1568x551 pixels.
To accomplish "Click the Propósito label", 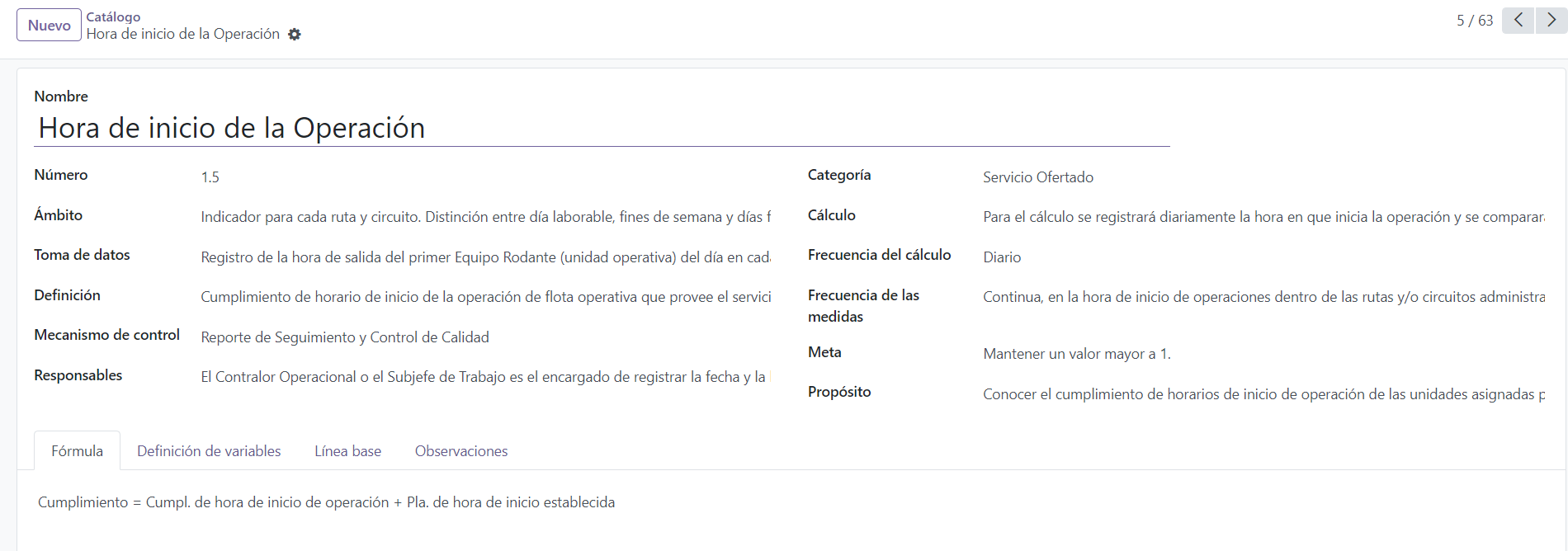I will [839, 392].
